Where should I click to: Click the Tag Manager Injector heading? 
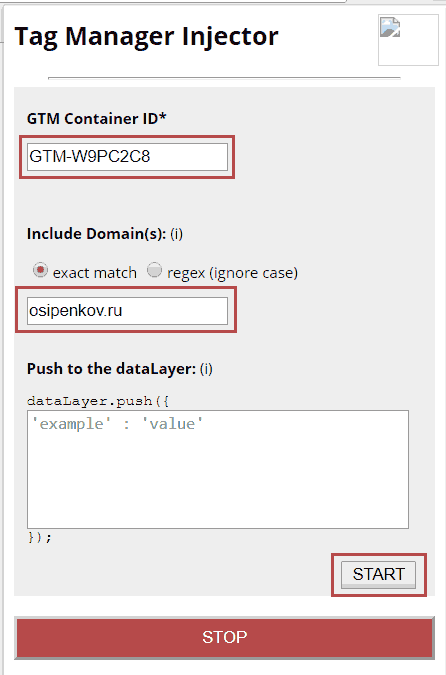tap(146, 37)
